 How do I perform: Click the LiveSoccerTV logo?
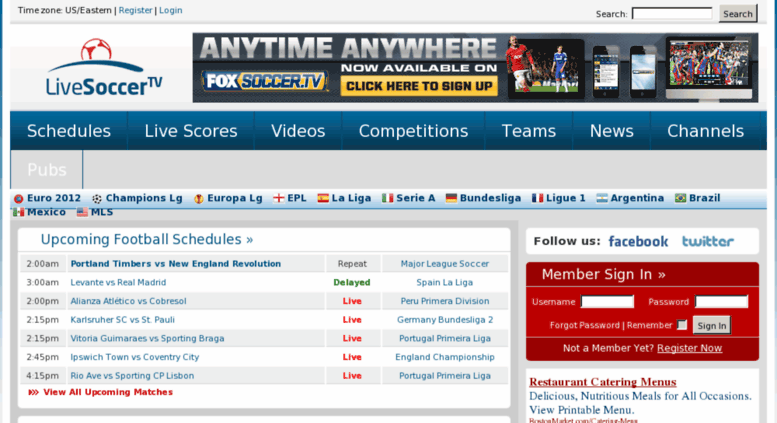tap(104, 67)
